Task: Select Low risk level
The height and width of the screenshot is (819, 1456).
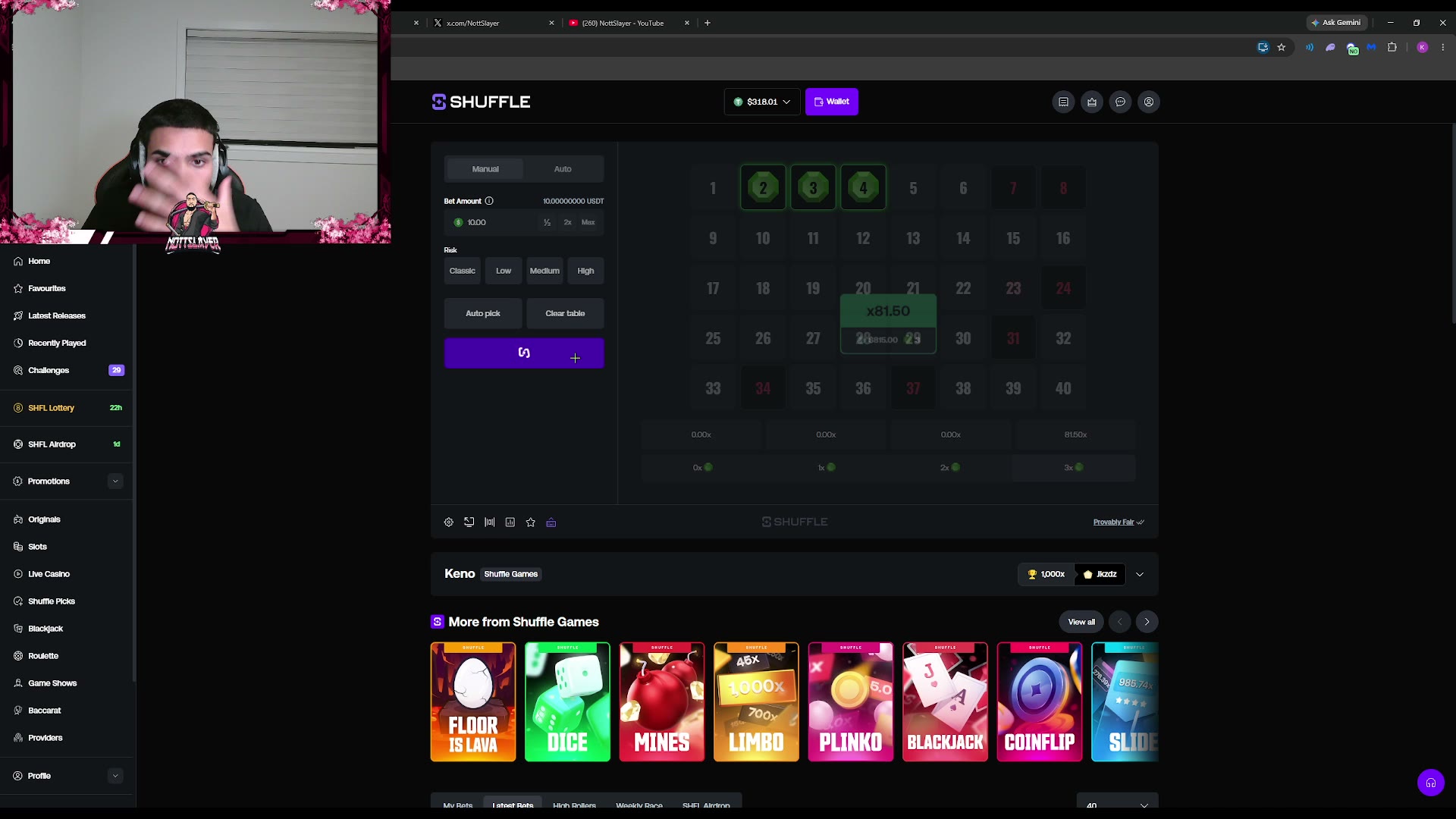Action: point(504,271)
